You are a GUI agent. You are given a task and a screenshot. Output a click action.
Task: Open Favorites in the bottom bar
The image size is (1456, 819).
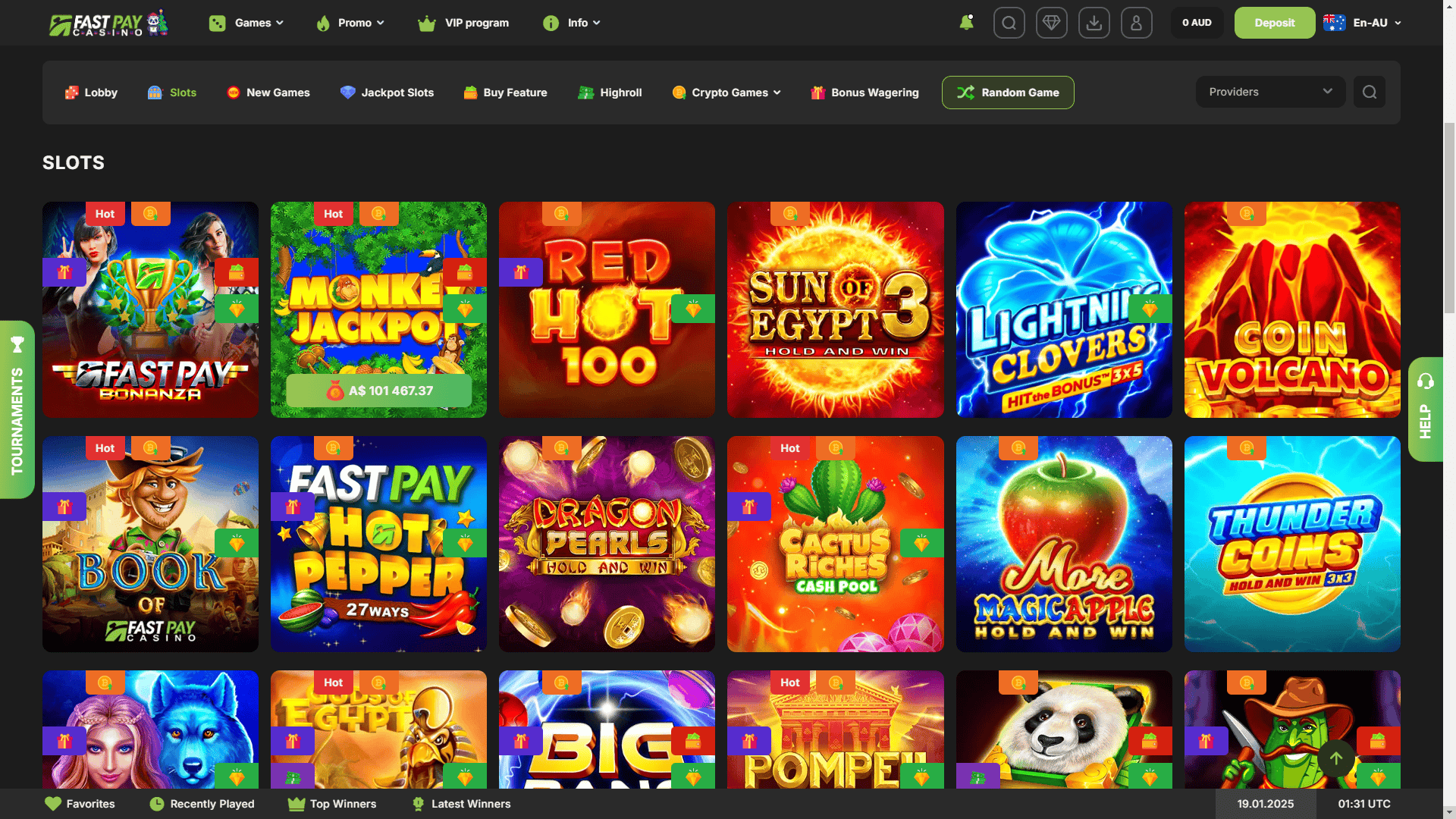(x=80, y=804)
